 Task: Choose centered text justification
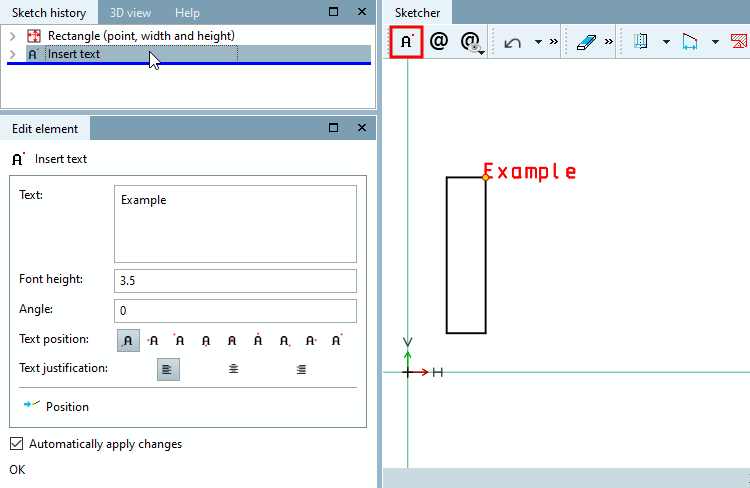point(233,369)
